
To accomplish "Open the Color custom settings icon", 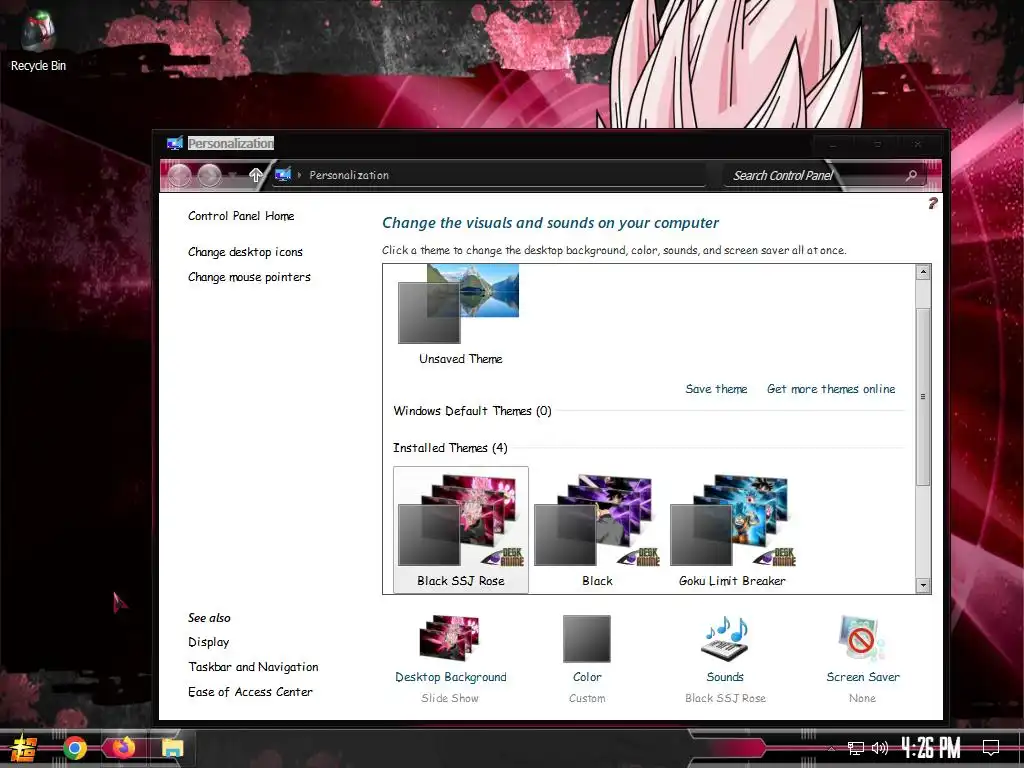I will point(587,639).
